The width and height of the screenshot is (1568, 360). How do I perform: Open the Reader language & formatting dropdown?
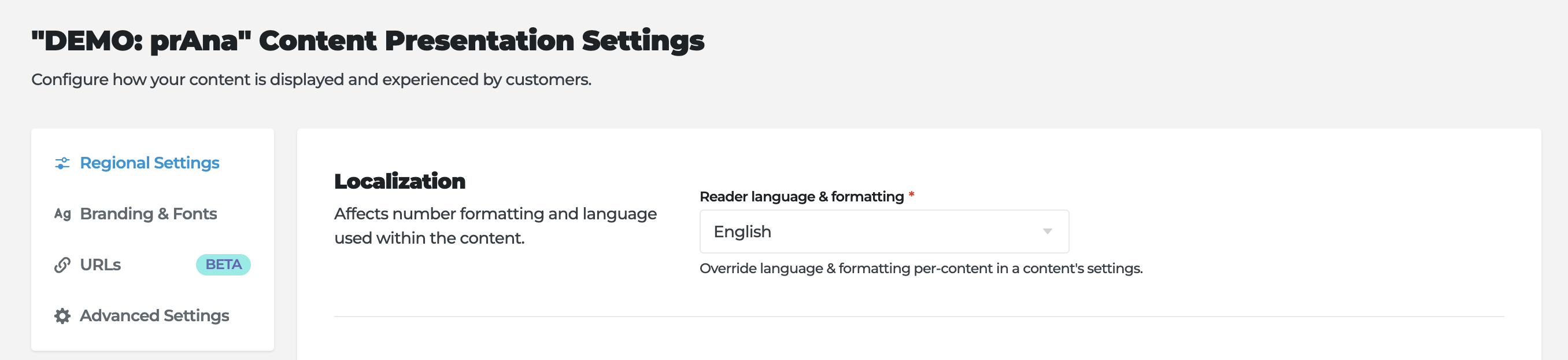pyautogui.click(x=883, y=232)
